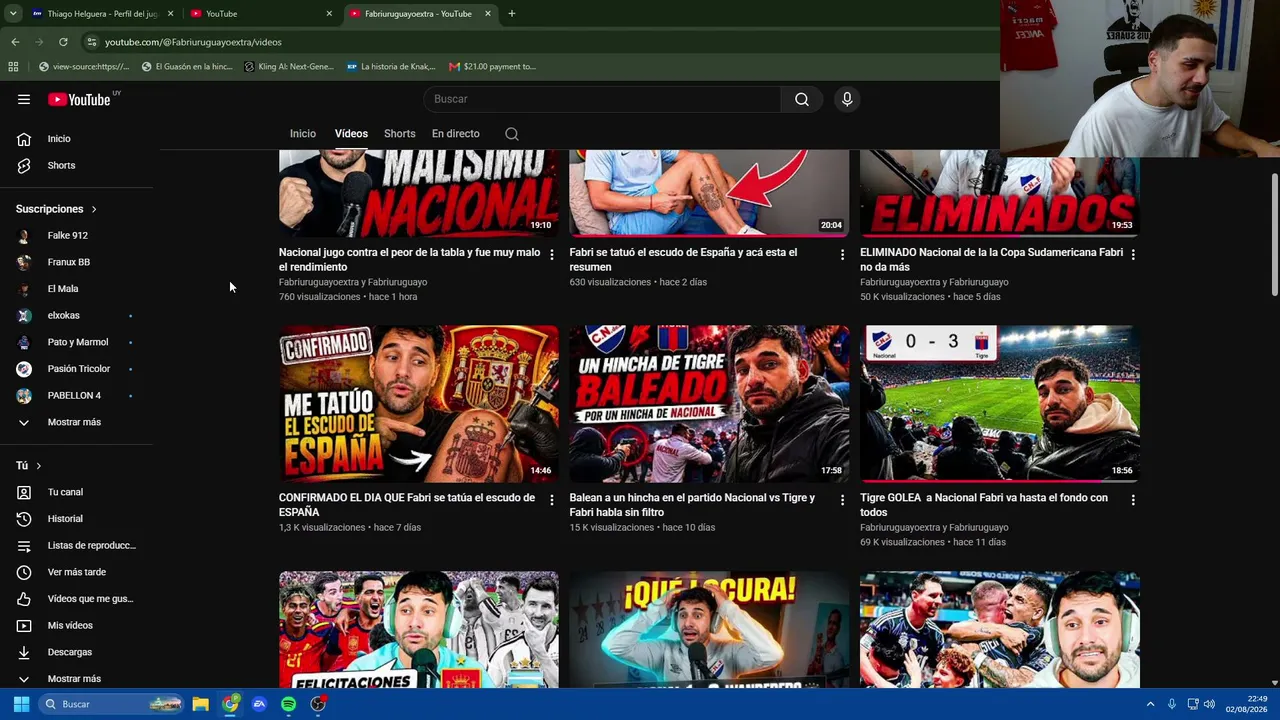Start voice search with microphone icon
1280x720 pixels.
point(847,99)
